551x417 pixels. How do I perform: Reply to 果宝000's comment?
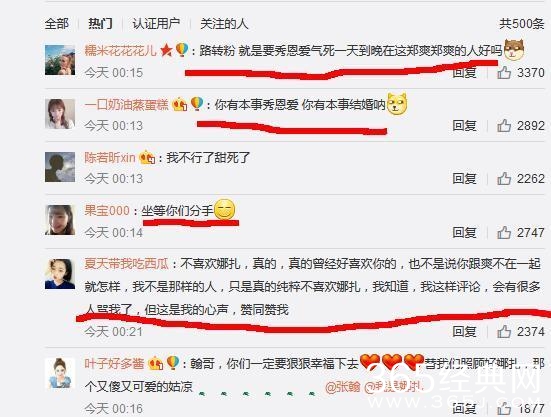click(x=464, y=233)
